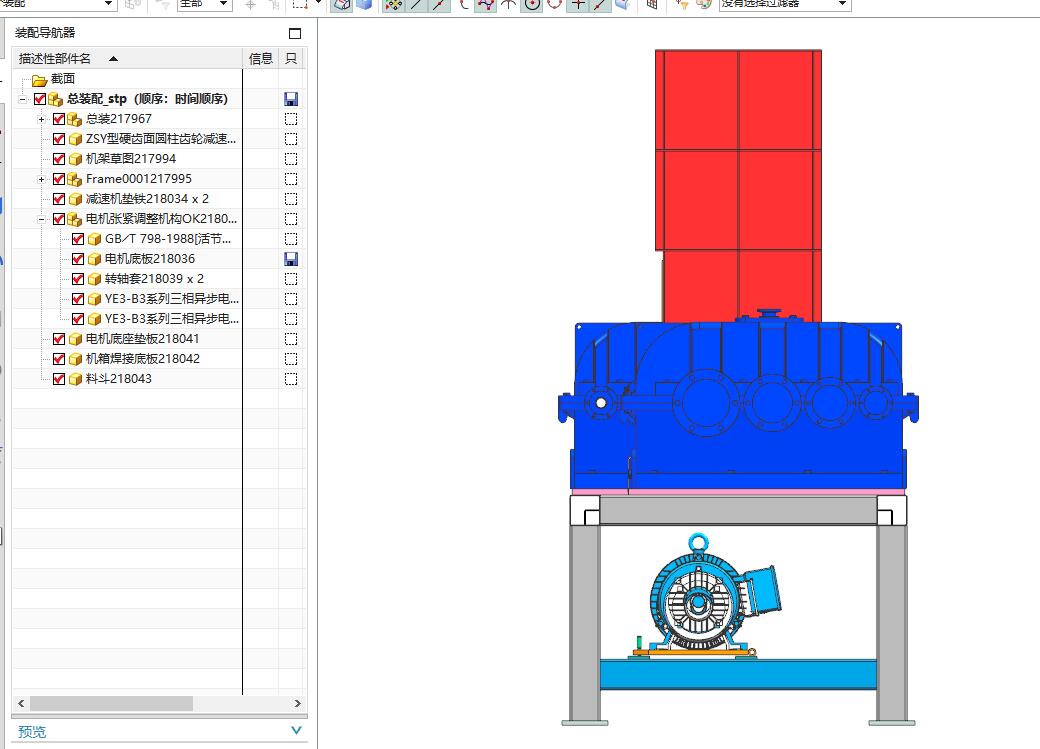
Task: Collapse the 总装配_stp root node
Action: [x=23, y=100]
